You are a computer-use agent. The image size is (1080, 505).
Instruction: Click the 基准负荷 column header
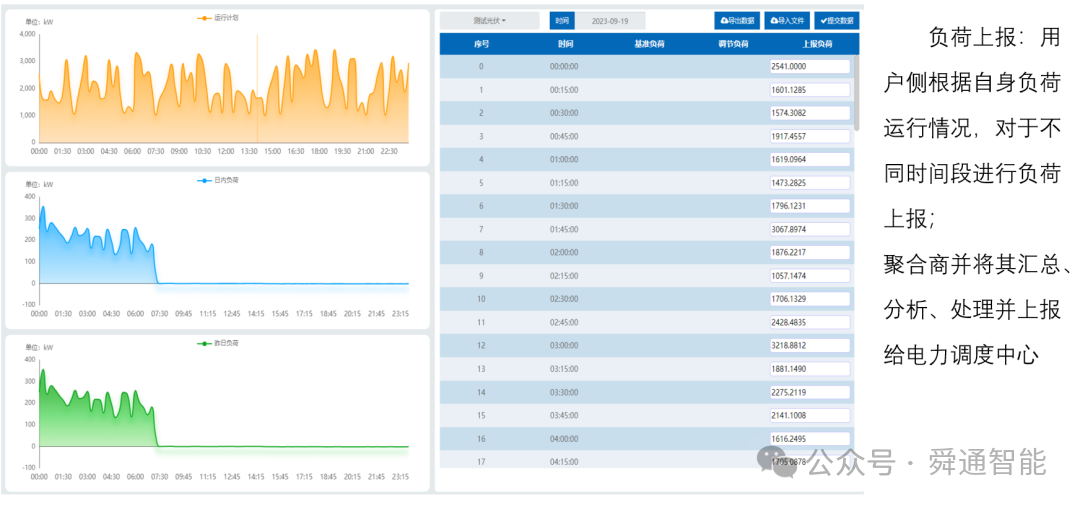(x=649, y=45)
